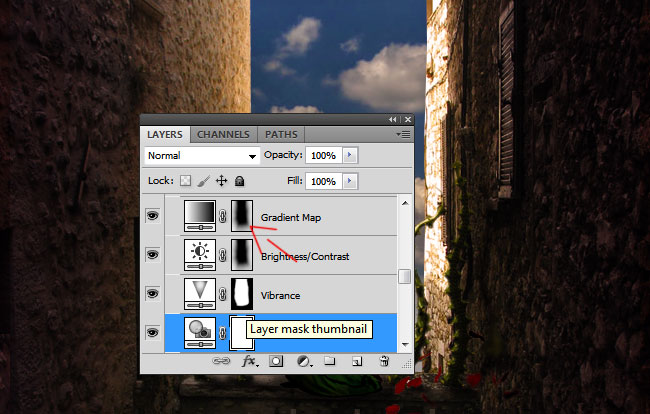Close the Layers panel
The image size is (650, 414).
tap(408, 119)
